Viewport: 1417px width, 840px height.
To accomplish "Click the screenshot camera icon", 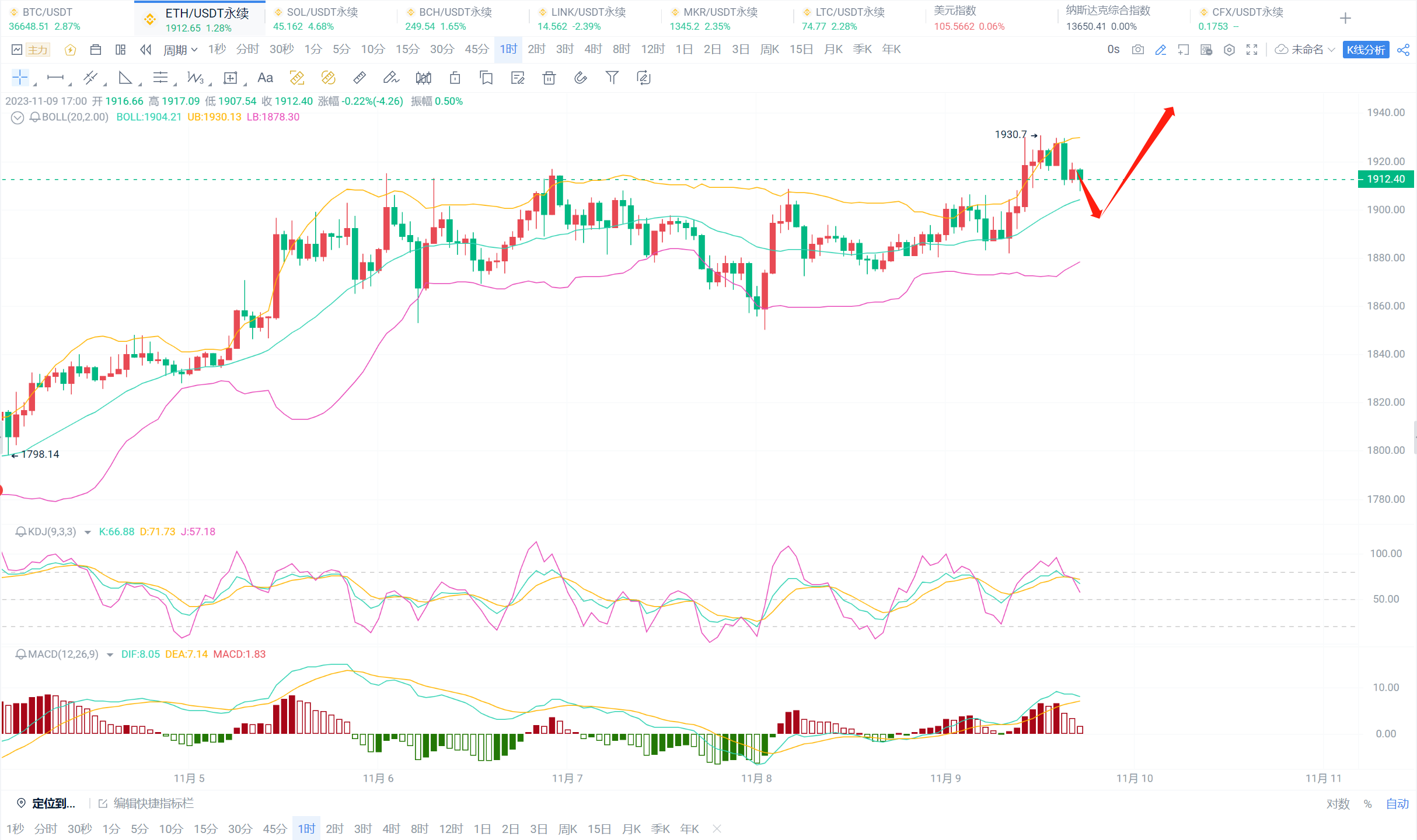I will (1137, 50).
